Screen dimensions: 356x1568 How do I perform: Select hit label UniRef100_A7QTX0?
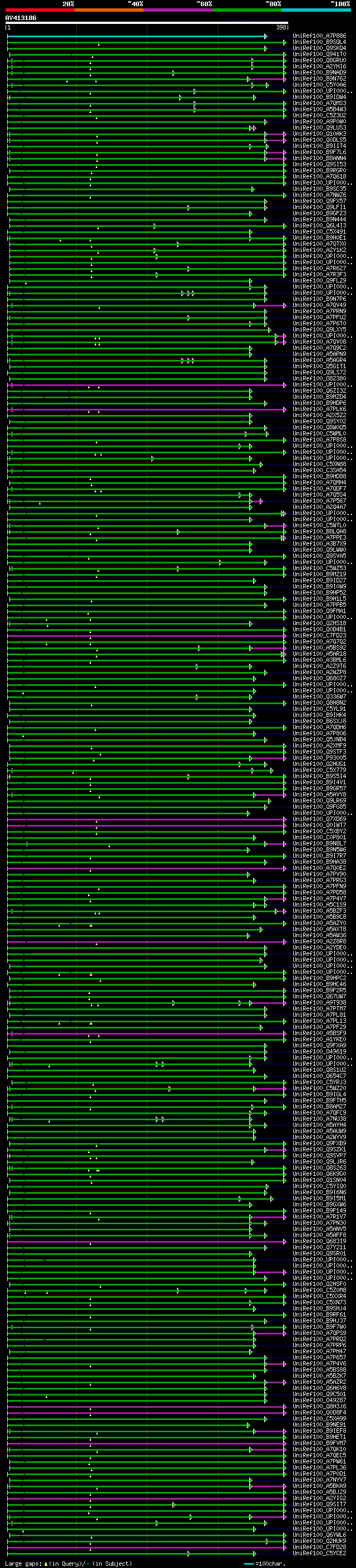[319, 244]
